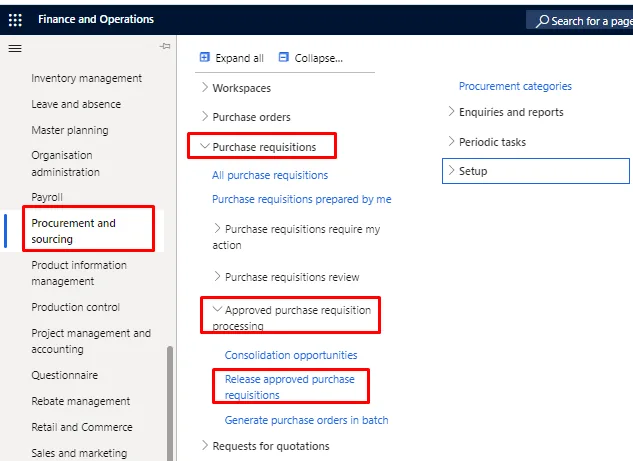The height and width of the screenshot is (461, 633).
Task: Click the Collapse all minus icon
Action: [284, 57]
